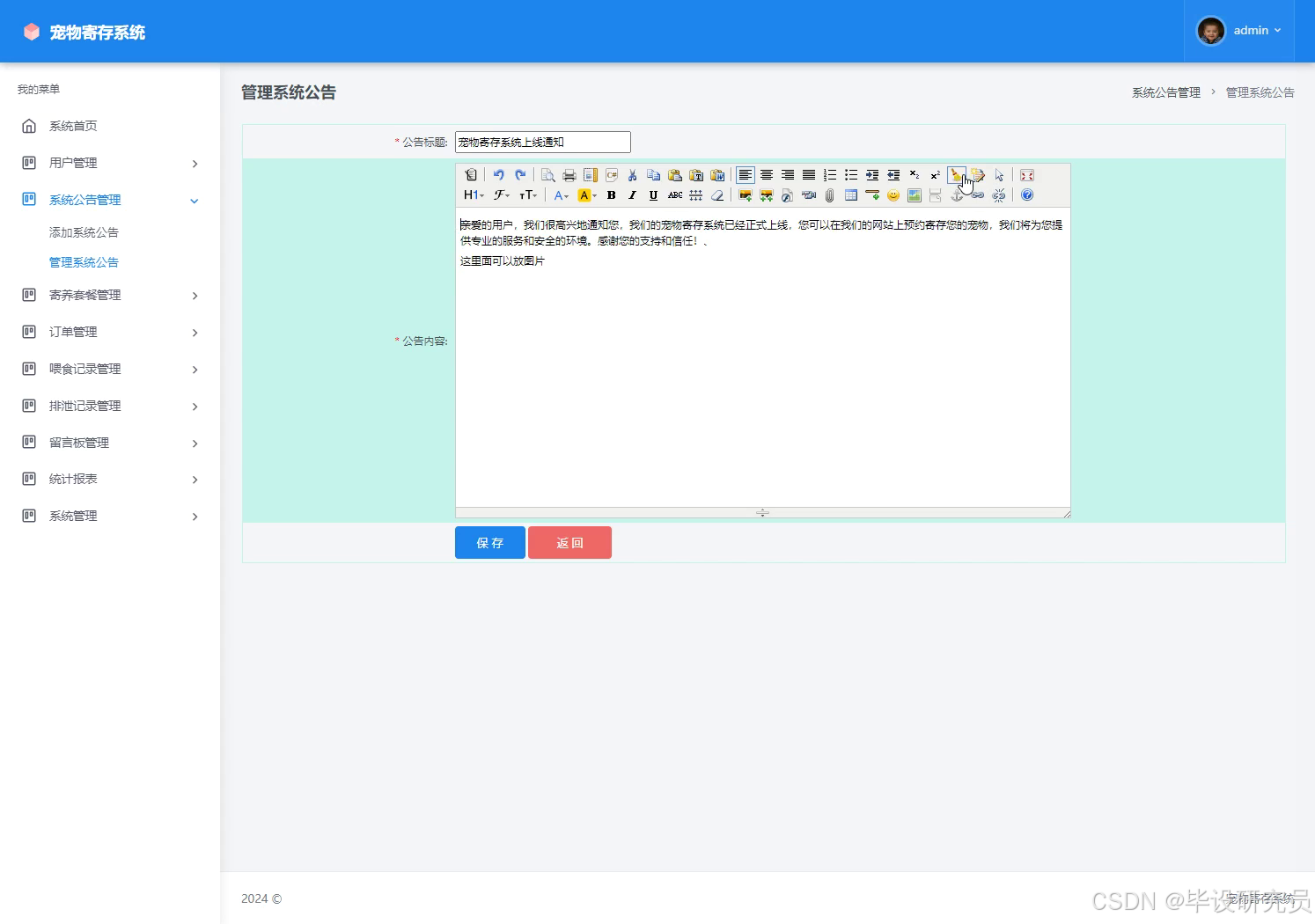This screenshot has height=924, width=1315.
Task: Open the emoticon smiley picker
Action: point(893,195)
